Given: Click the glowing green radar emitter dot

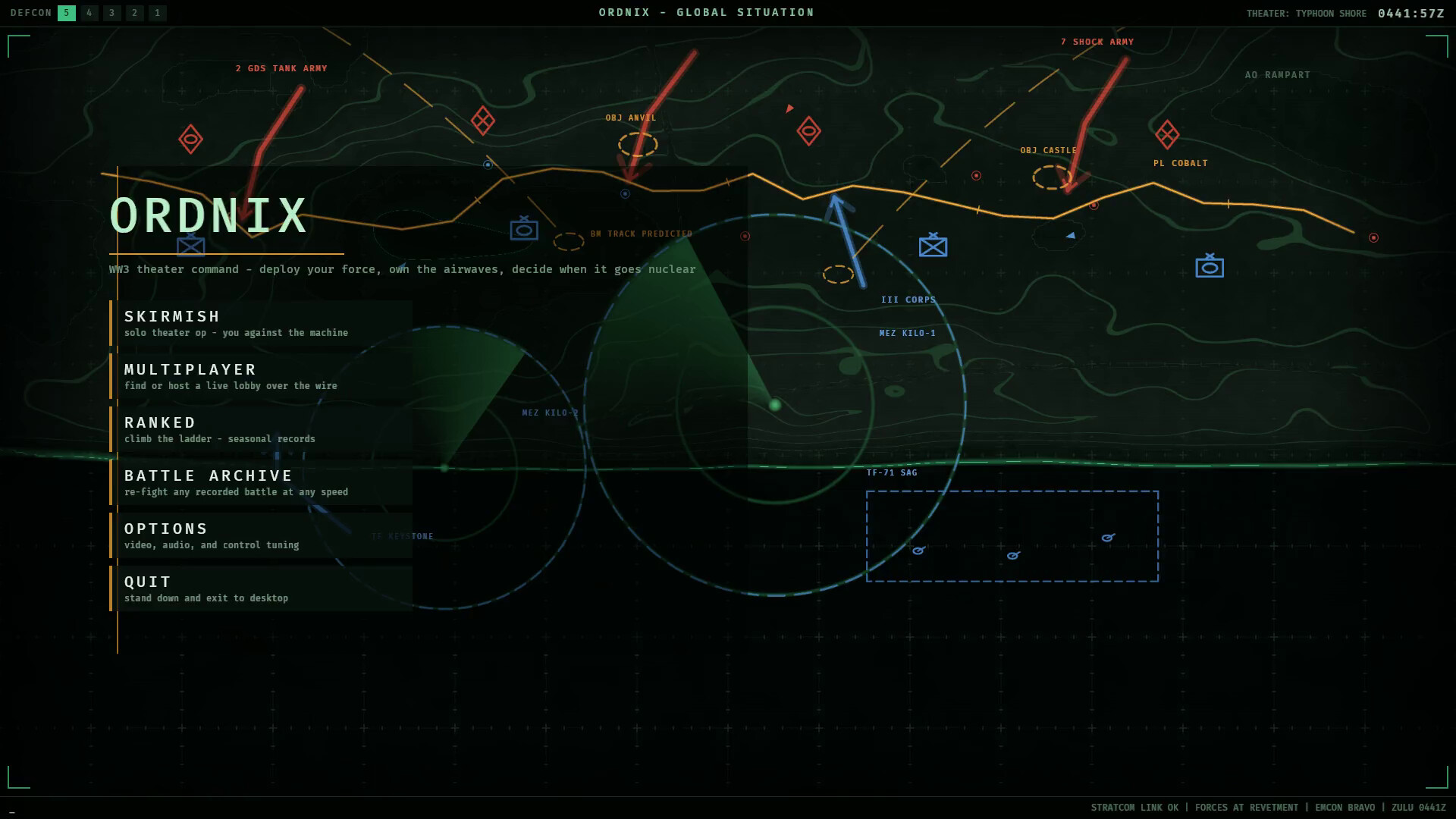Looking at the screenshot, I should [x=774, y=405].
